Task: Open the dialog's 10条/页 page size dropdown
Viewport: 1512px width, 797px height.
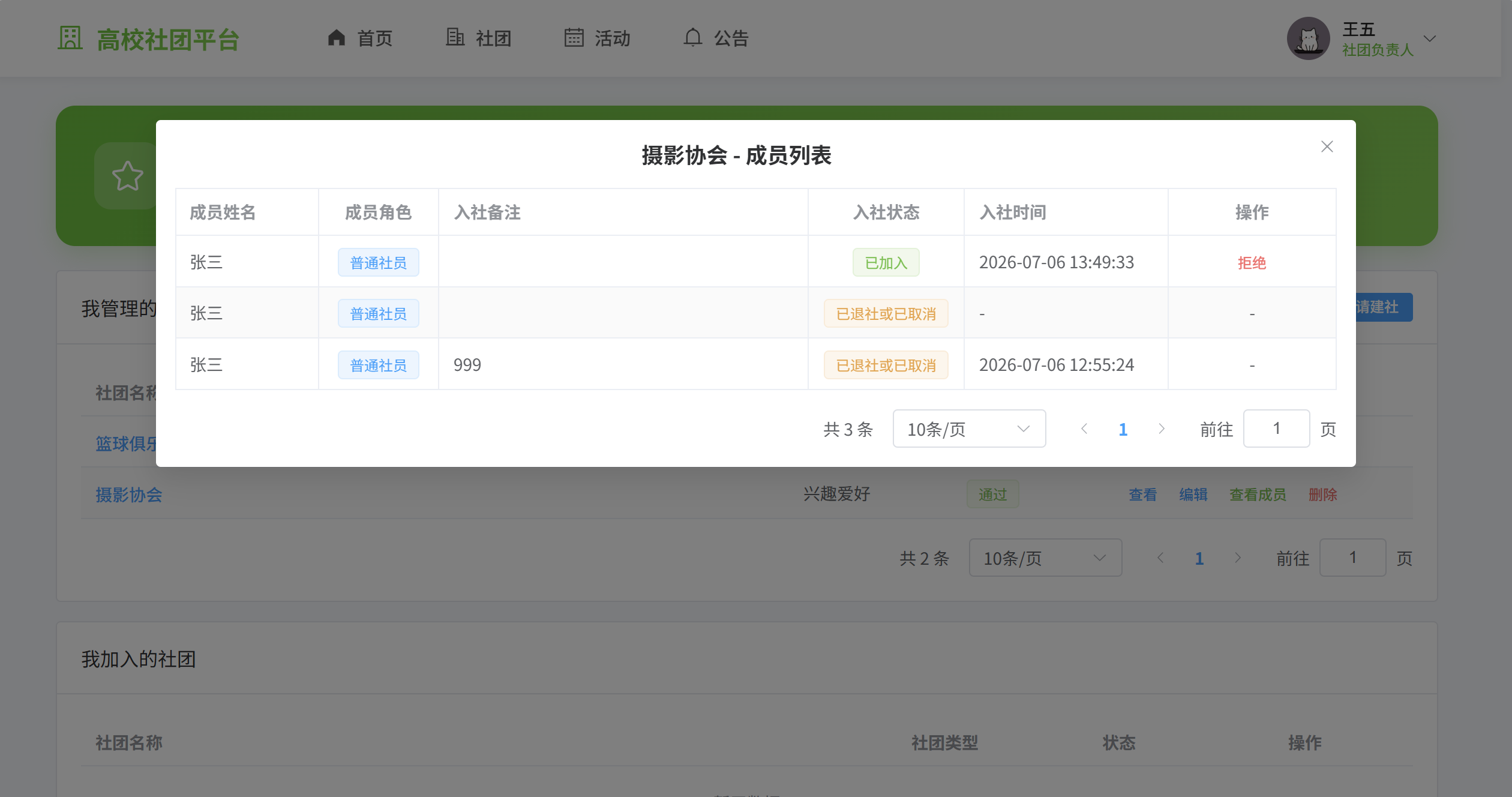Action: click(x=969, y=429)
